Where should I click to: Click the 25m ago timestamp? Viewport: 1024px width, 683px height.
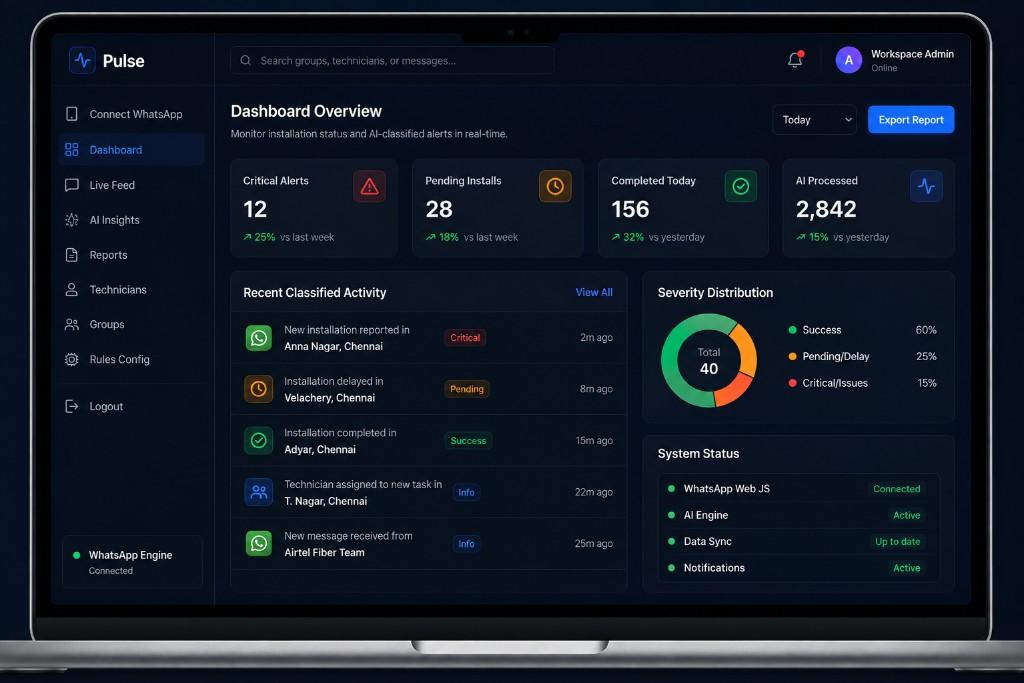coord(594,544)
